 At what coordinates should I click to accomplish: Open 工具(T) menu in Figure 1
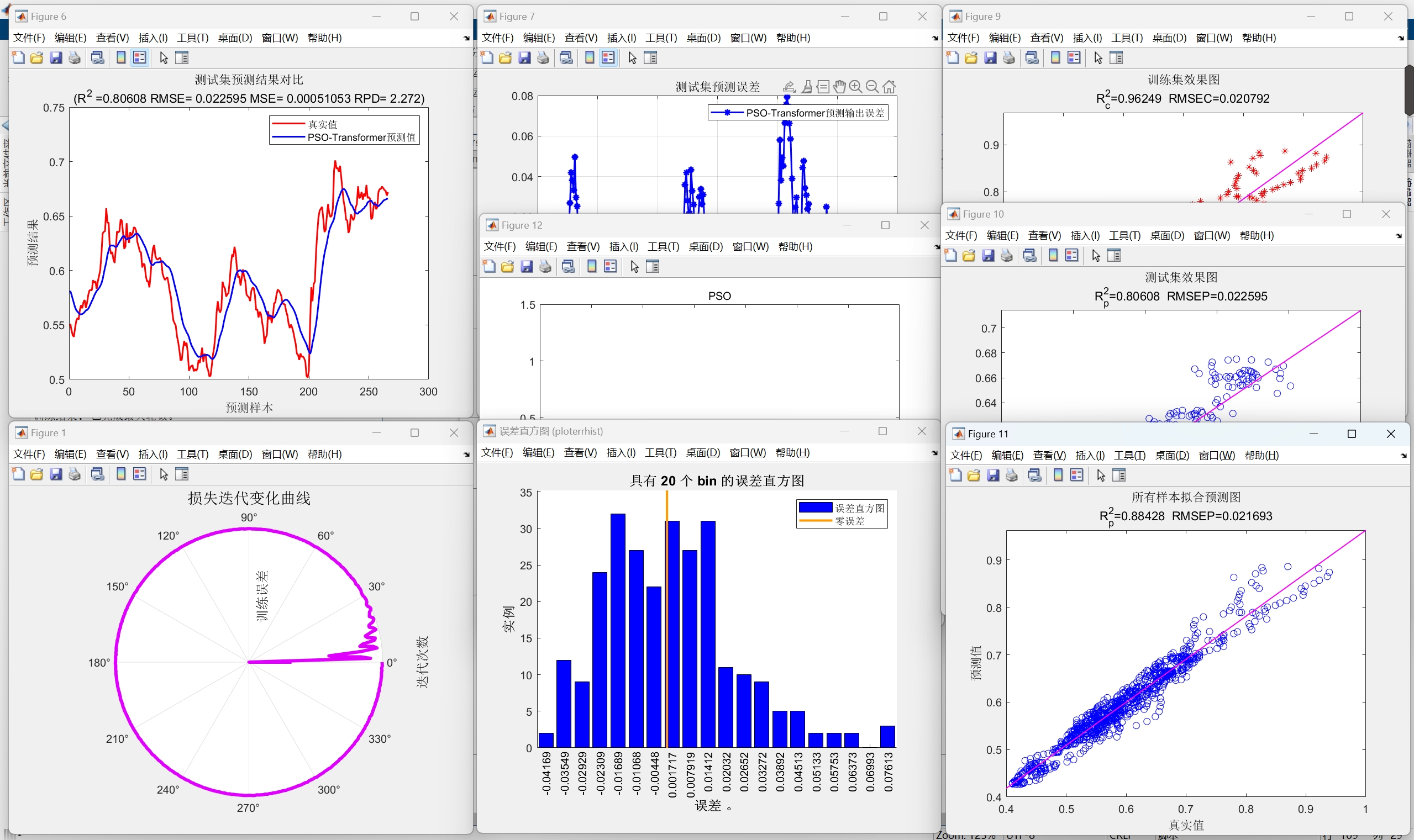click(192, 455)
